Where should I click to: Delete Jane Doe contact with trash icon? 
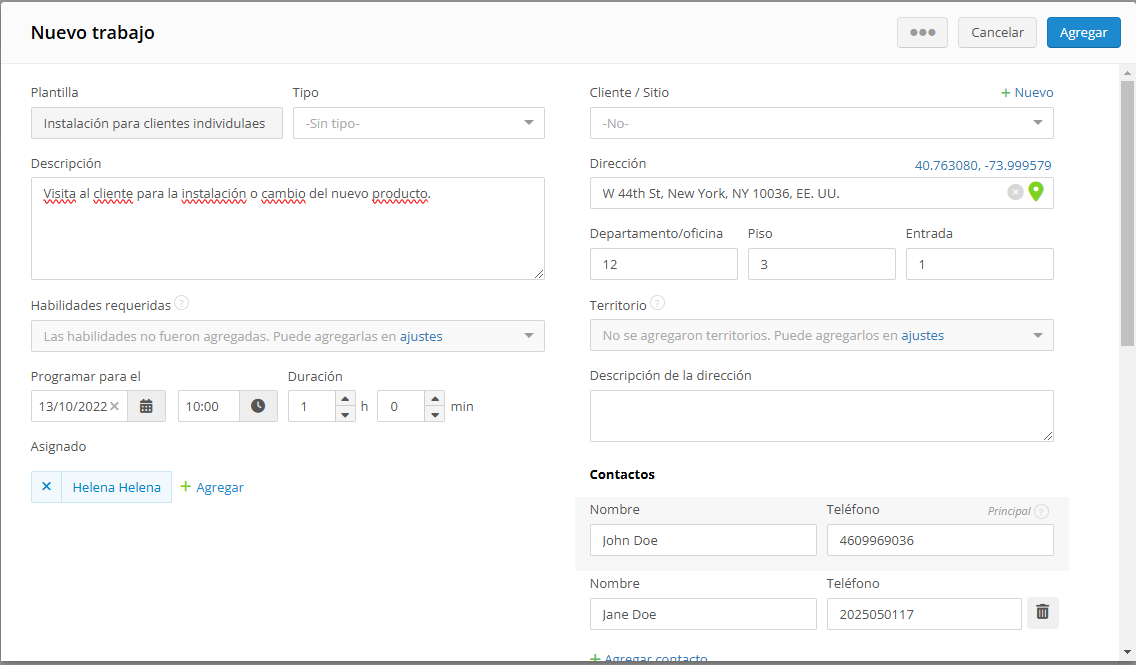pos(1043,612)
